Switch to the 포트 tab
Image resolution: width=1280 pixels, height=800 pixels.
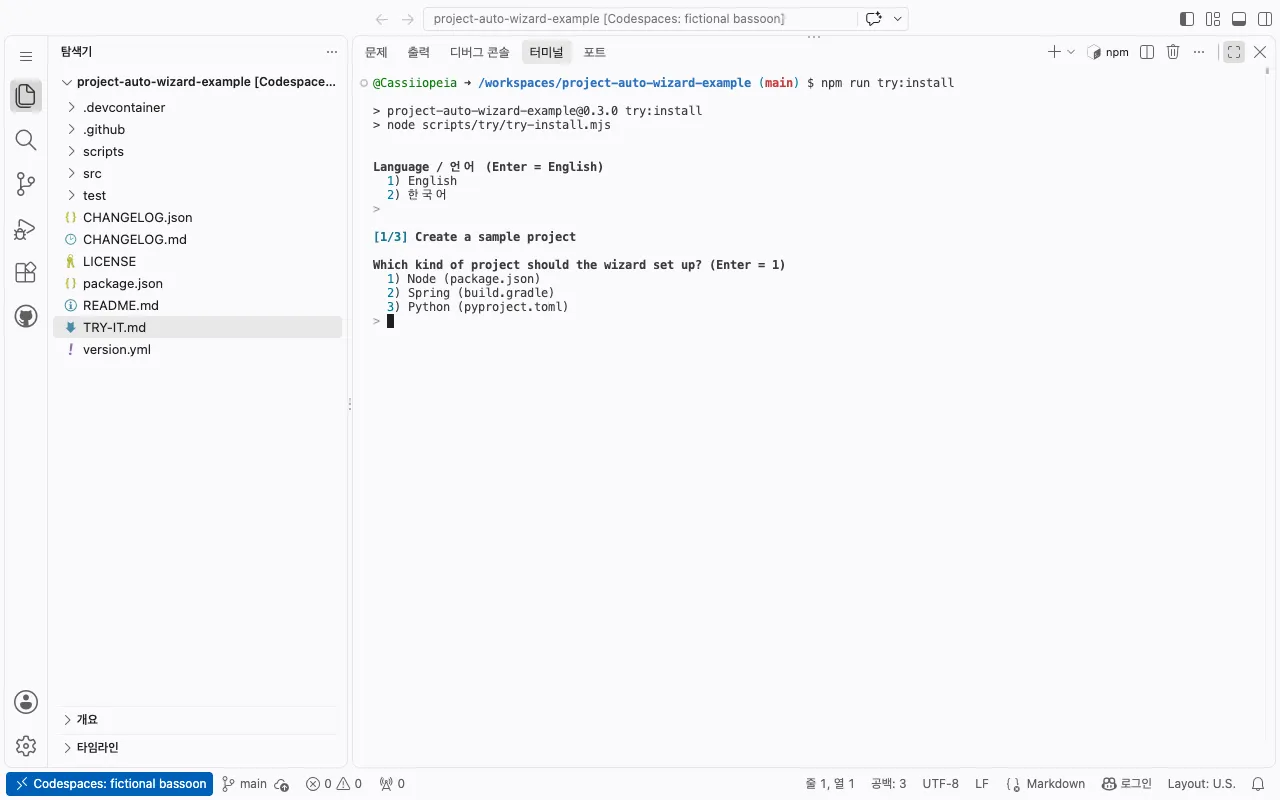[x=595, y=52]
